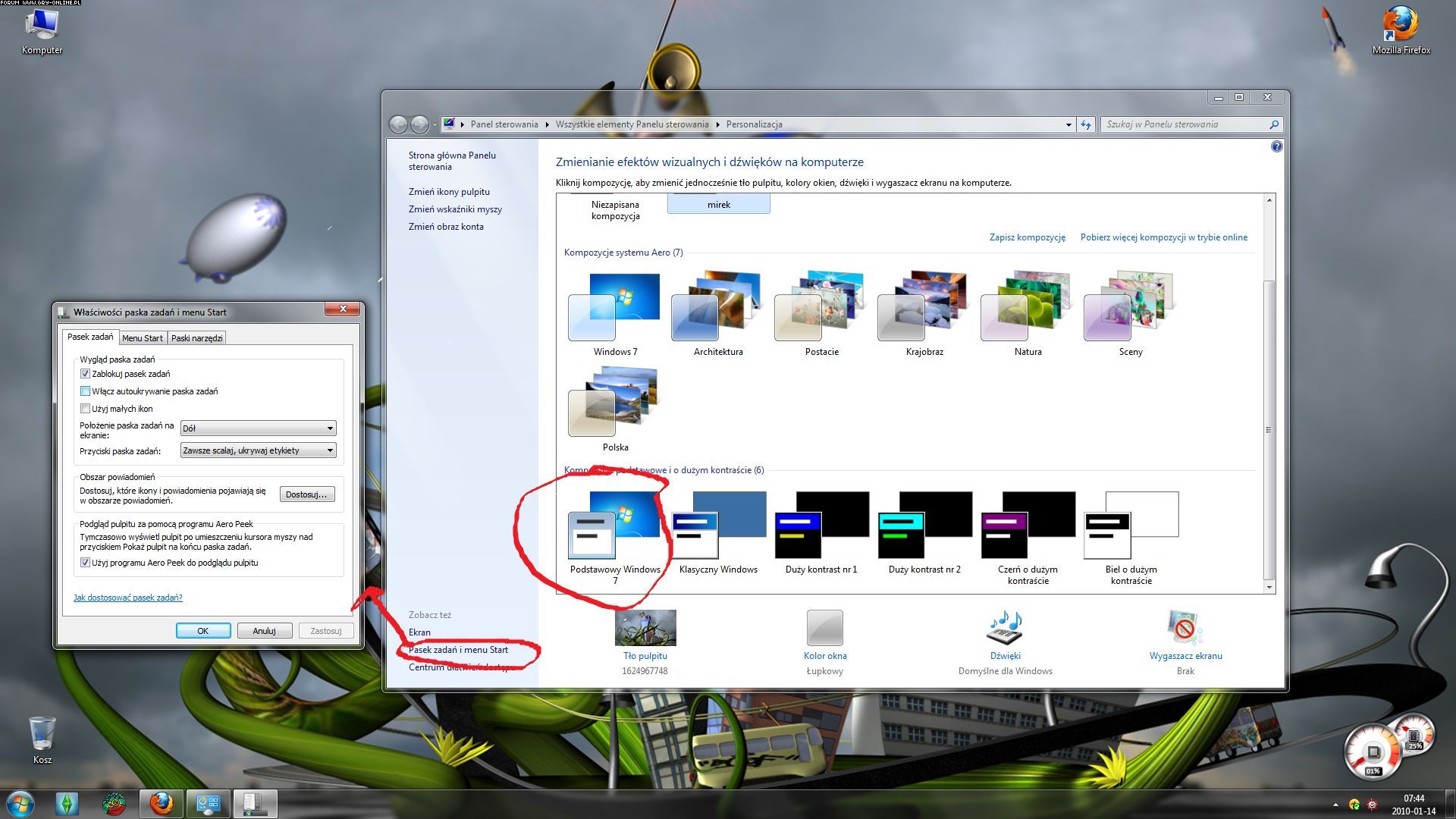Open Położenie paska zadań dropdown

tap(258, 428)
